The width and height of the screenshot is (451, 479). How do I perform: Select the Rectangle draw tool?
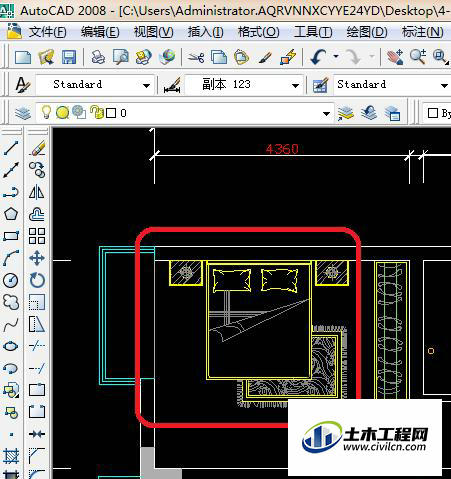point(11,236)
